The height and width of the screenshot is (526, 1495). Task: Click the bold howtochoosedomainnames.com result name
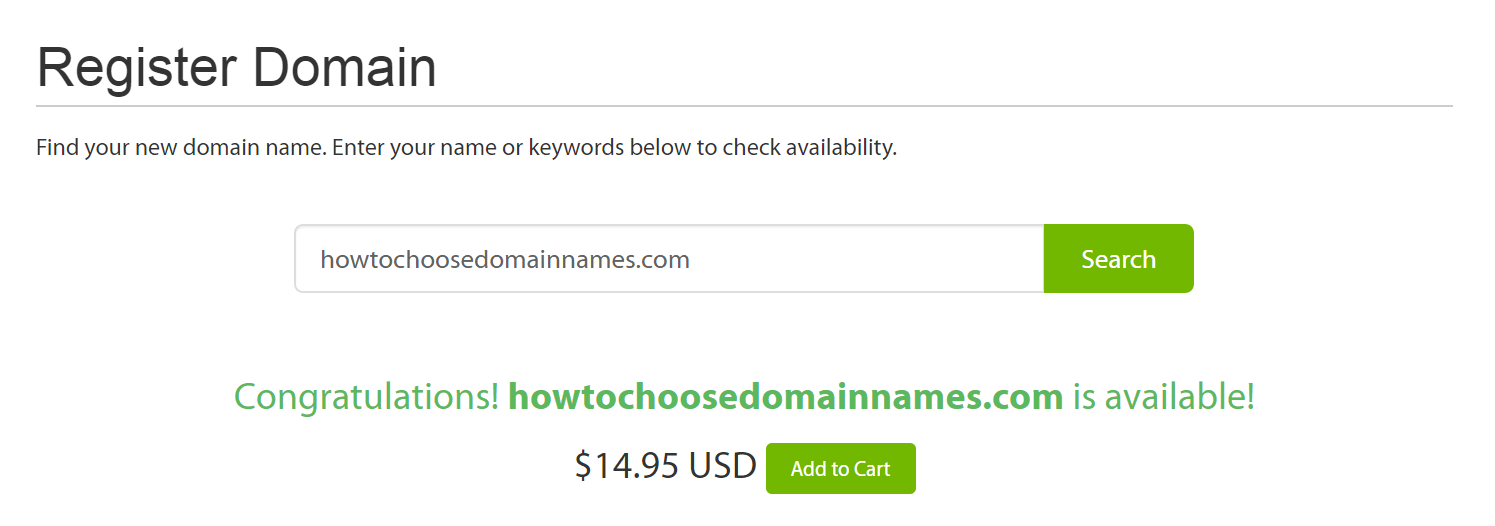[785, 397]
